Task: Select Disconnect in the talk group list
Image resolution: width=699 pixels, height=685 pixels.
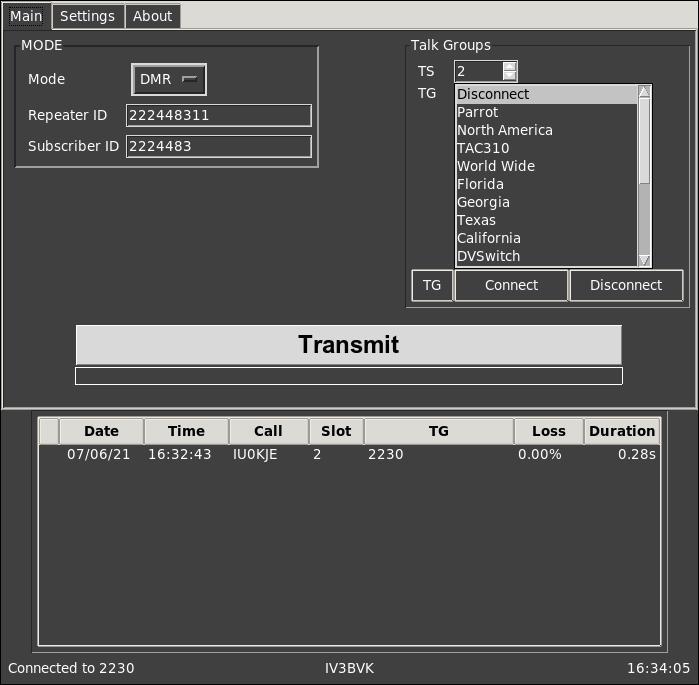Action: click(x=547, y=94)
